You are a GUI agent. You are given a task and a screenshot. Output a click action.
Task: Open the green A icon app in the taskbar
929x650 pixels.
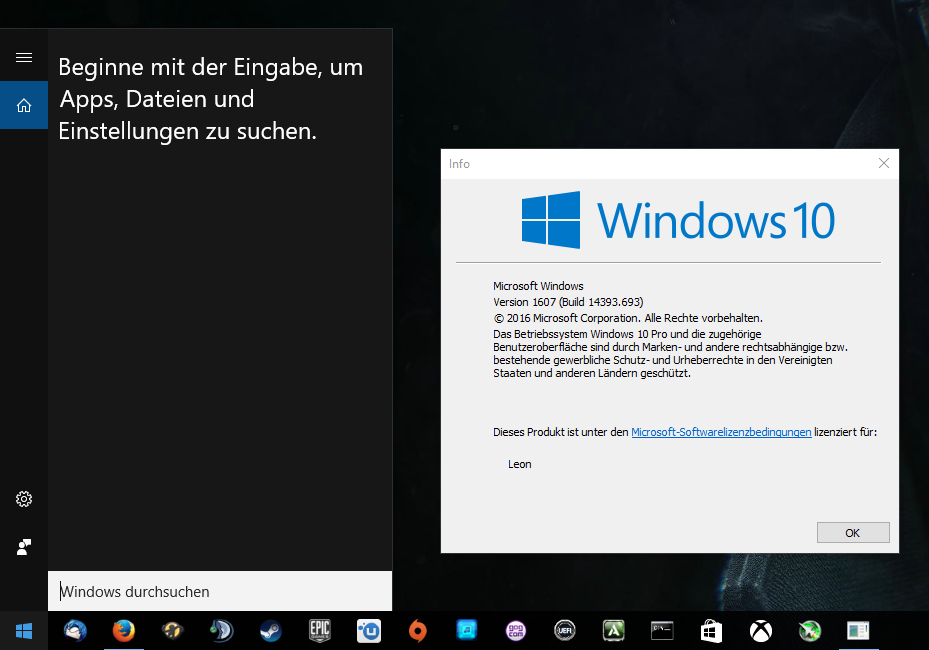pos(614,631)
